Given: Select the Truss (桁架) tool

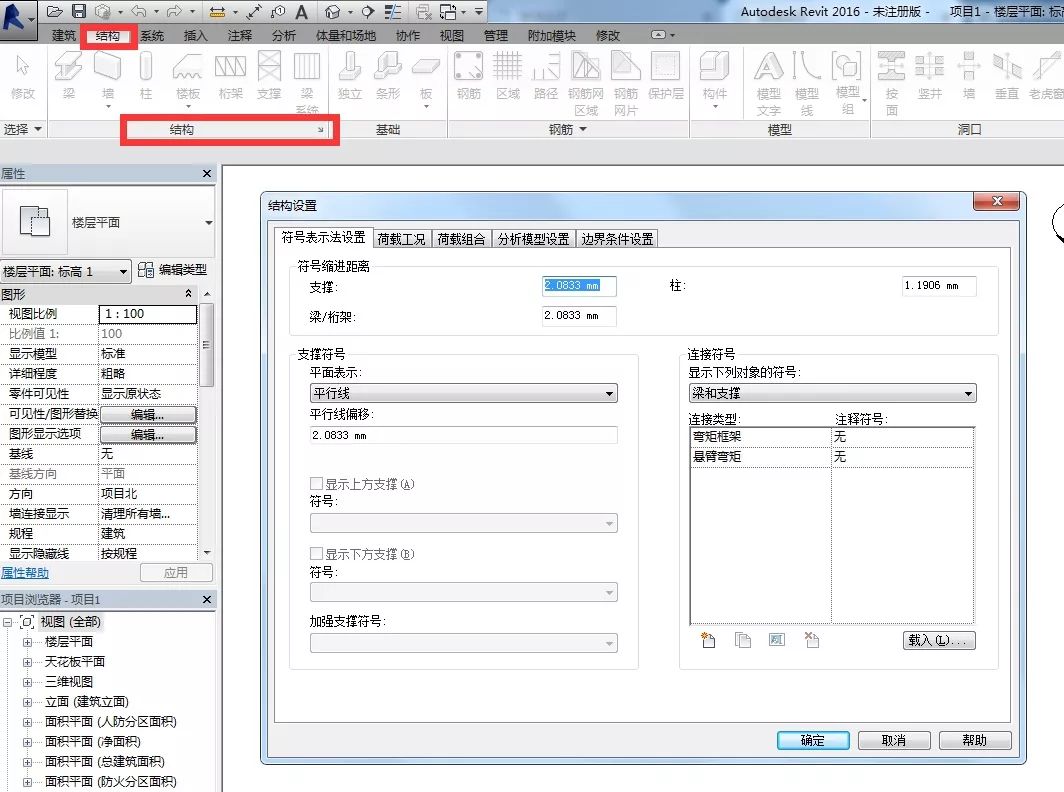Looking at the screenshot, I should tap(230, 76).
